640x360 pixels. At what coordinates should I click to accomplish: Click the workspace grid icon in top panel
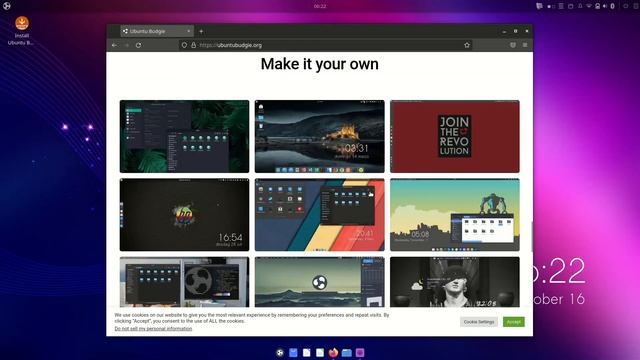pos(551,6)
